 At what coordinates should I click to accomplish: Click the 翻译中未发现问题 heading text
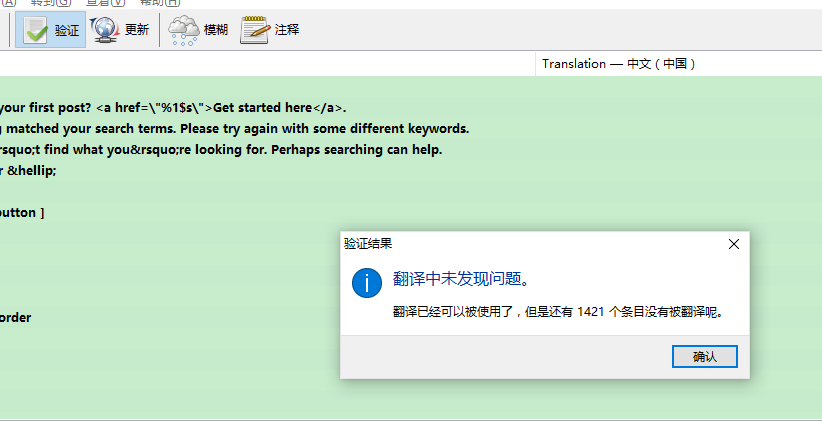[x=460, y=278]
